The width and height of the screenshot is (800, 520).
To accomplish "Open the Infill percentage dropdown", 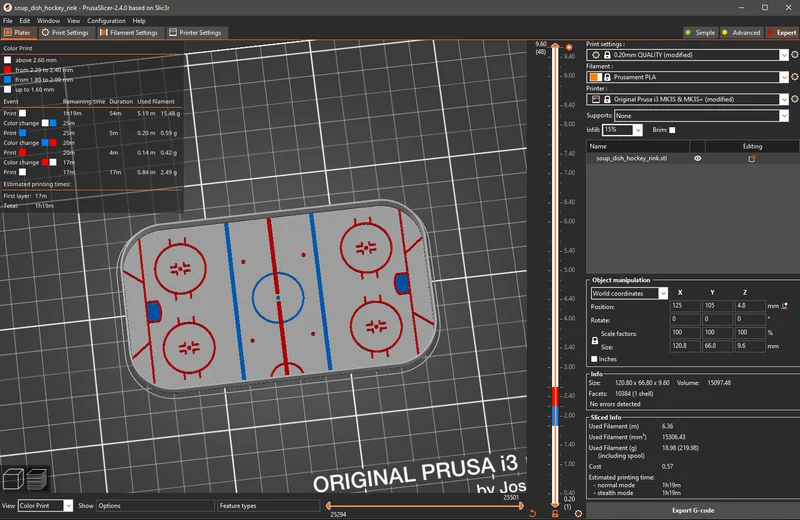I will (637, 130).
